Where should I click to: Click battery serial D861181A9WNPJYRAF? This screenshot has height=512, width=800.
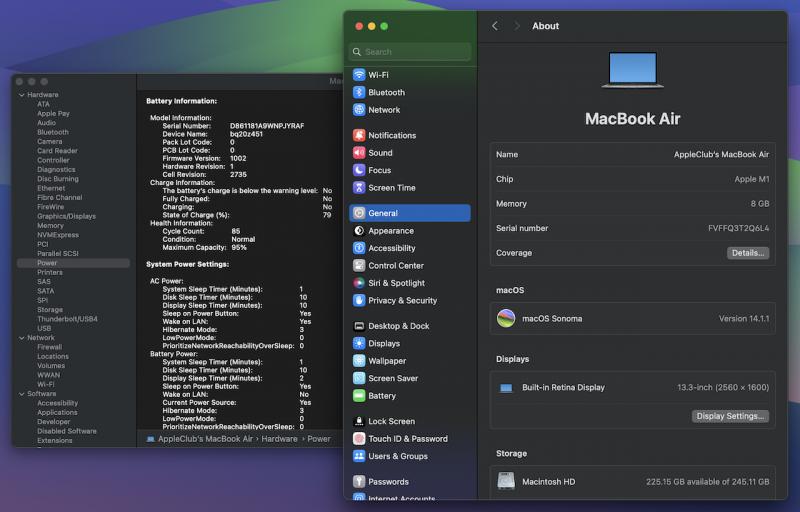(267, 125)
